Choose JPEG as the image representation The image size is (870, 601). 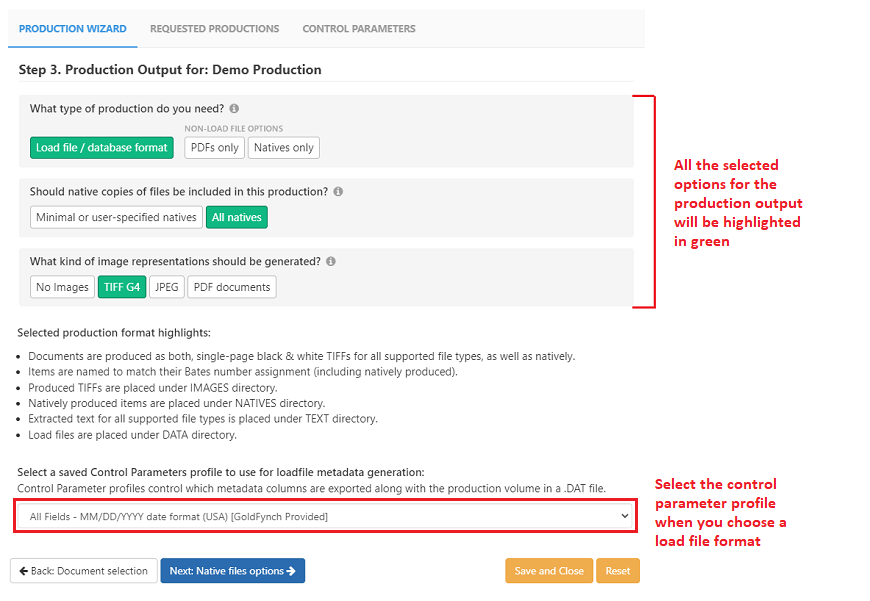click(166, 286)
